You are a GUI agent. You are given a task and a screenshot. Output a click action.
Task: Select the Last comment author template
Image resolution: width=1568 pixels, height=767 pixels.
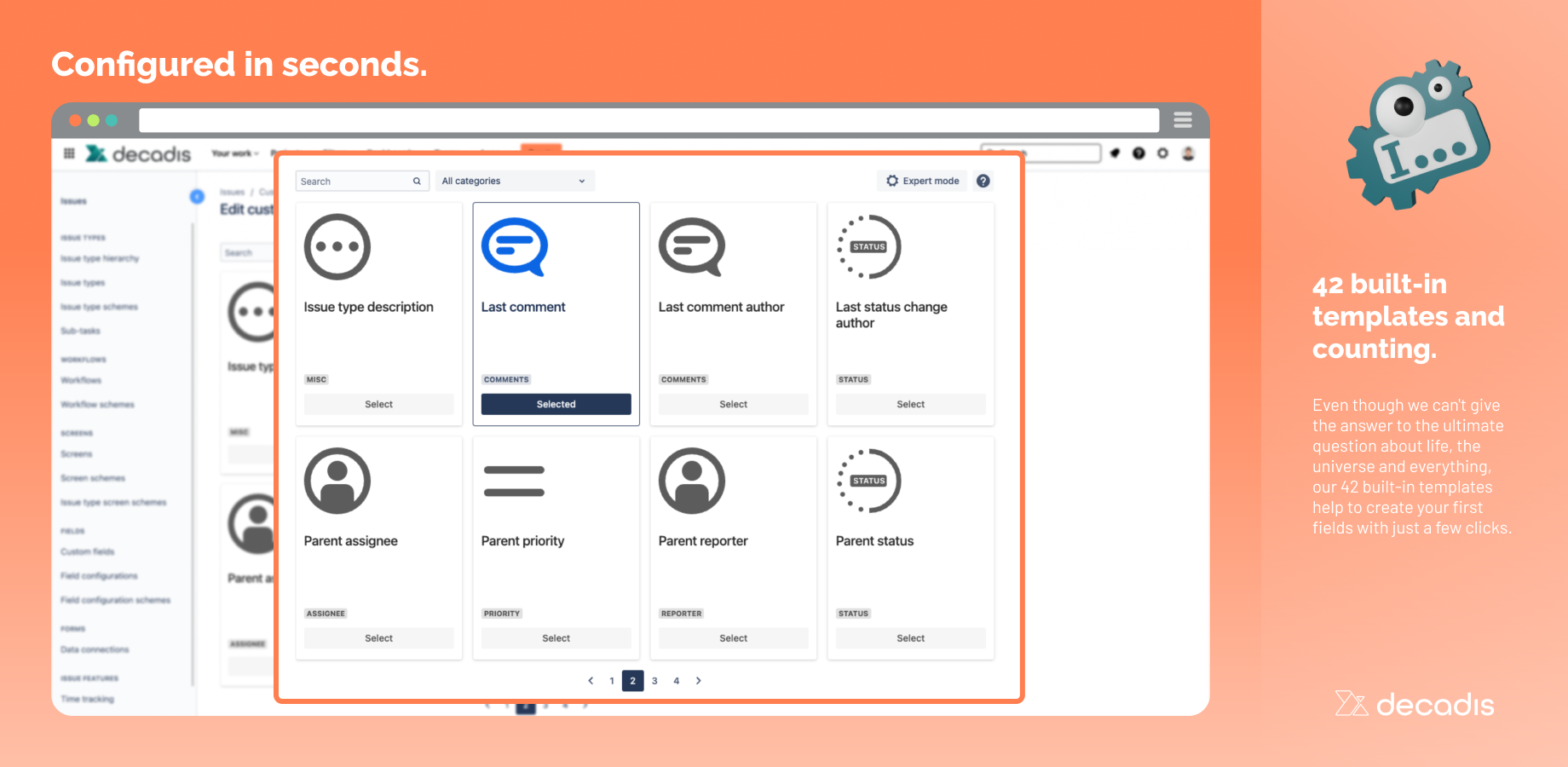733,404
